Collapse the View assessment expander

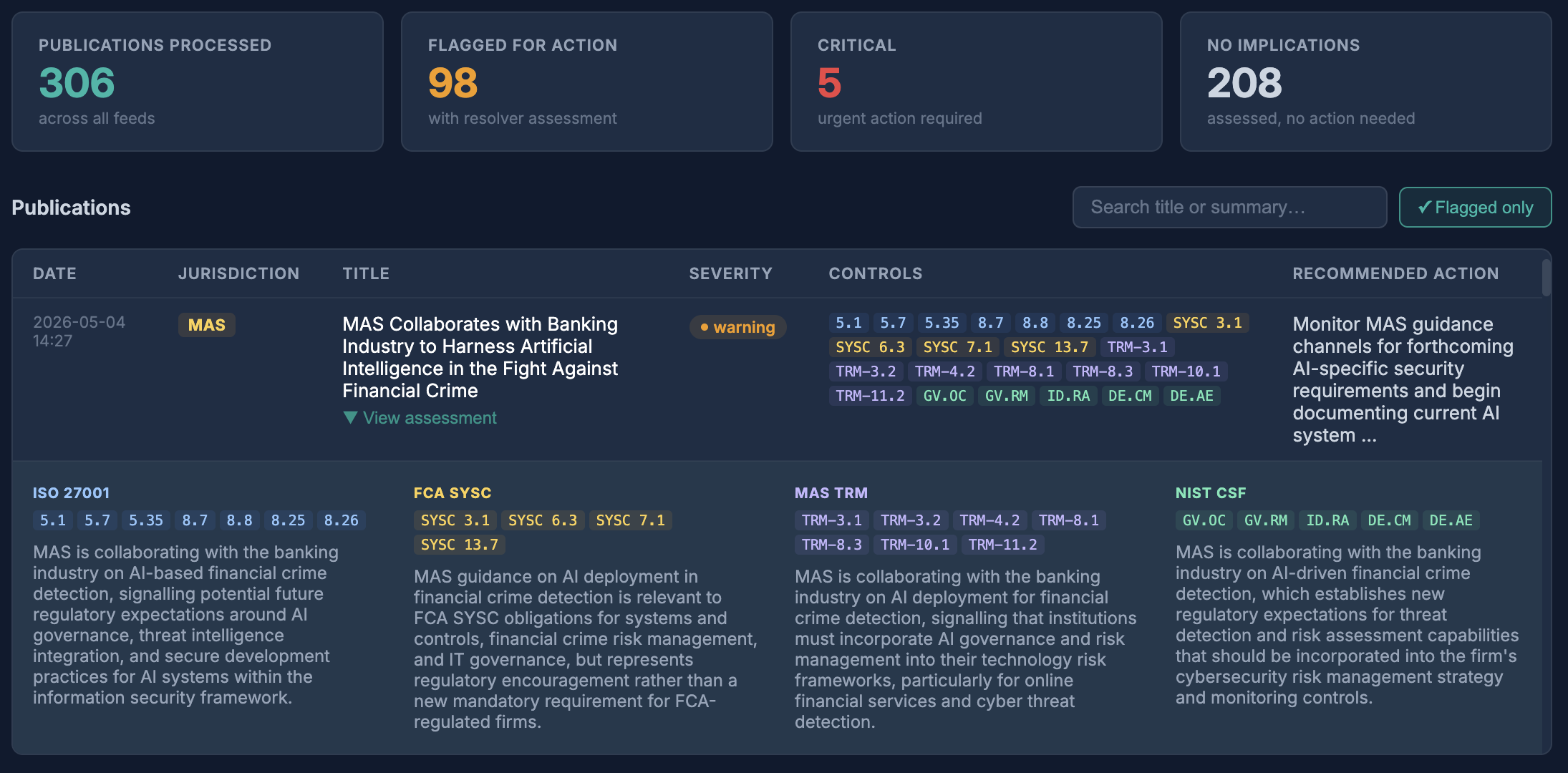tap(420, 418)
